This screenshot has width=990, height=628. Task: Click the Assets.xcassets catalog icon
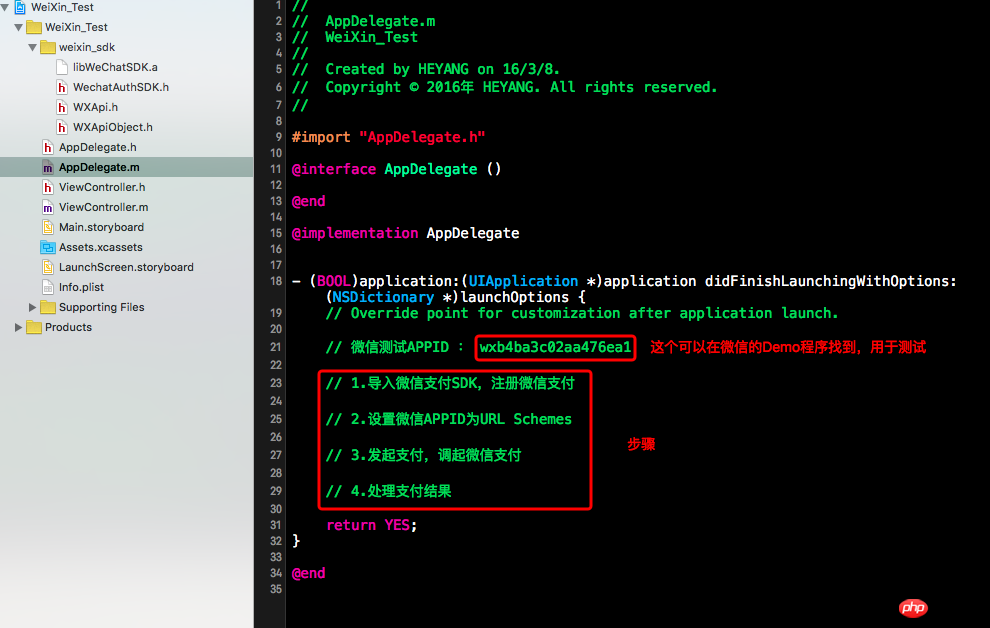(x=48, y=247)
